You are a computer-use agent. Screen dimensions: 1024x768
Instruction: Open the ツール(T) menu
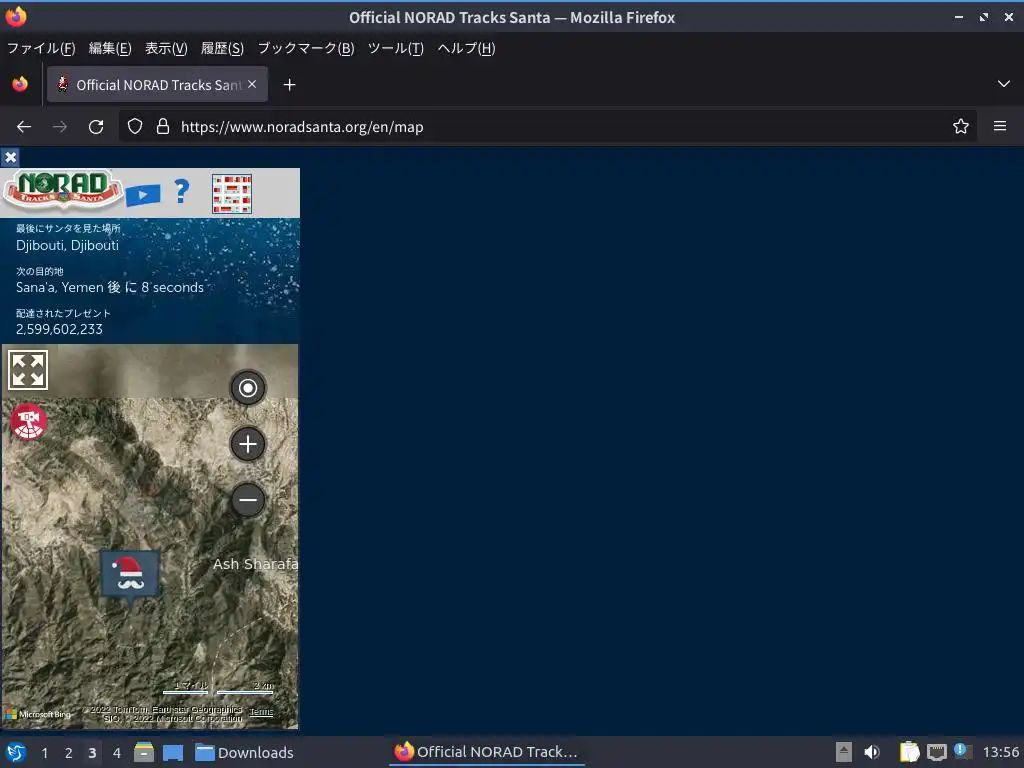(x=396, y=48)
